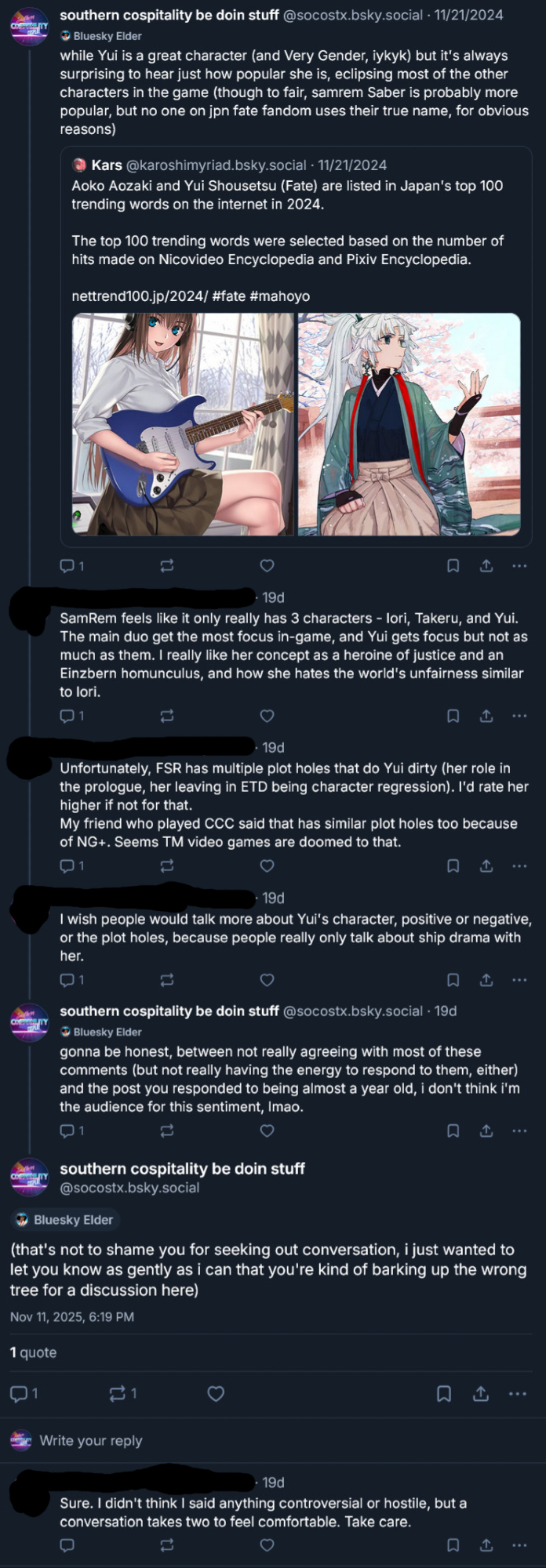Viewport: 546px width, 1568px height.
Task: Like the top post about Yui's popularity
Action: coord(267,565)
